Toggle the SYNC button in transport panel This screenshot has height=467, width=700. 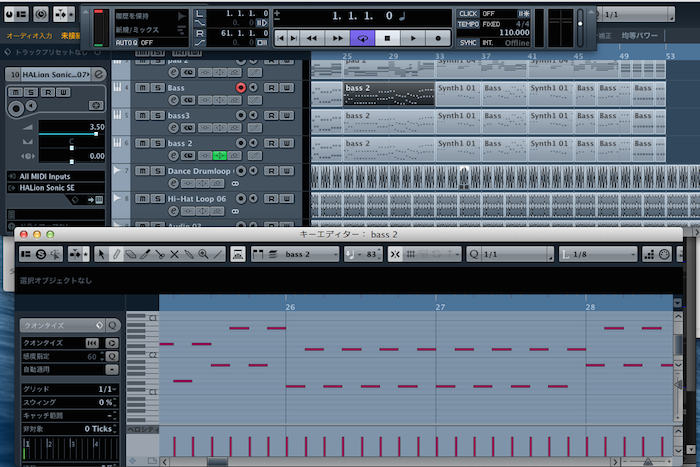[x=468, y=42]
